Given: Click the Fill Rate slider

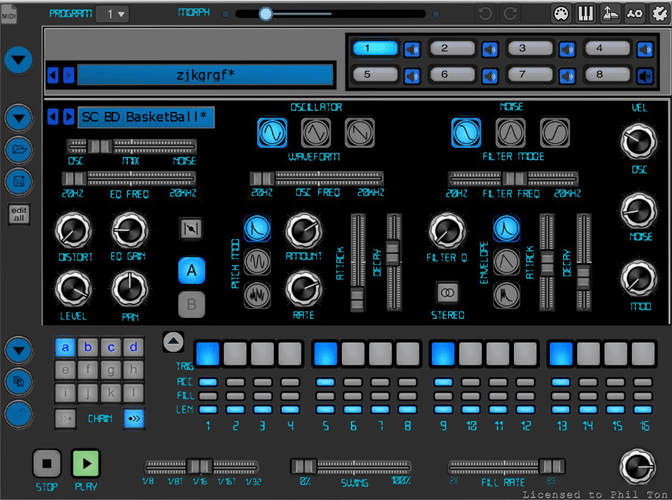Looking at the screenshot, I should click(507, 466).
